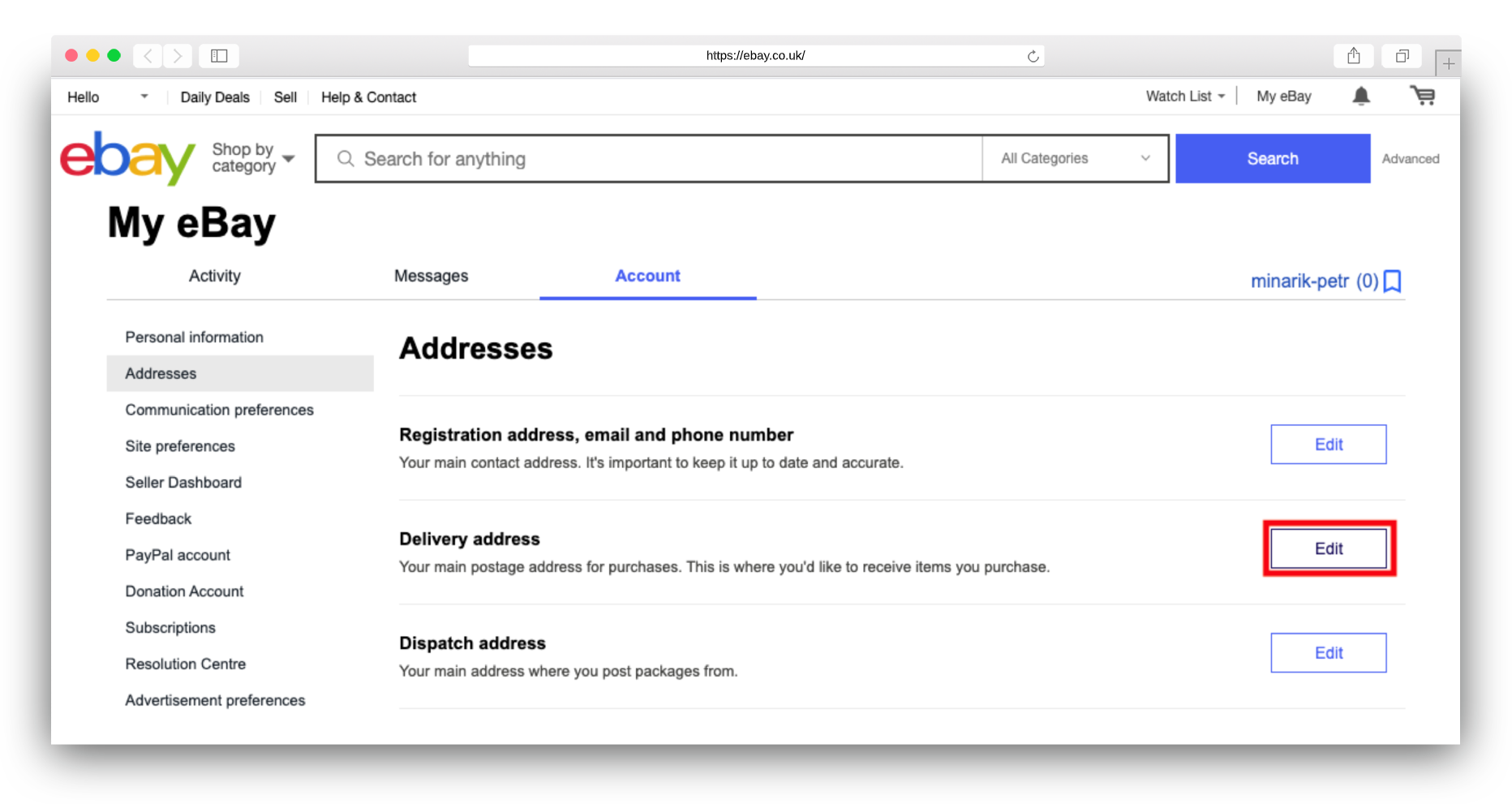
Task: Open the Watch List dropdown
Action: pos(1185,97)
